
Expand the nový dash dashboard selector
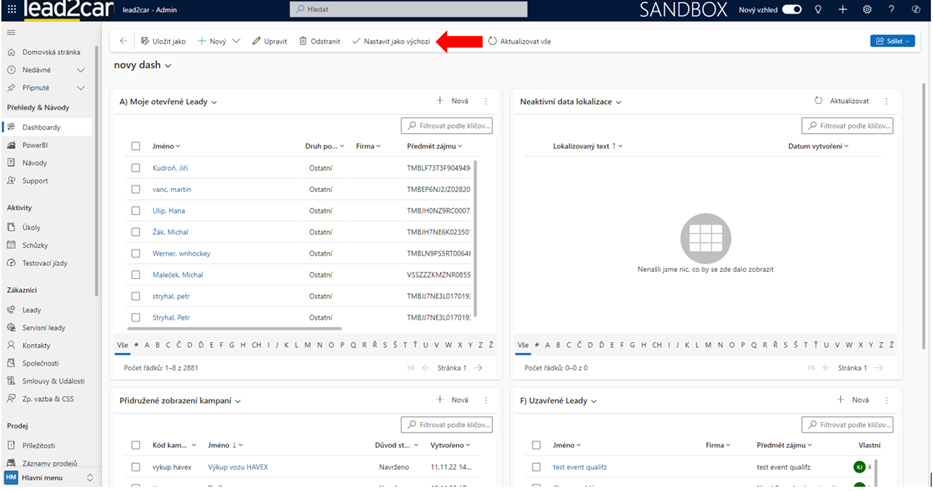click(x=168, y=66)
